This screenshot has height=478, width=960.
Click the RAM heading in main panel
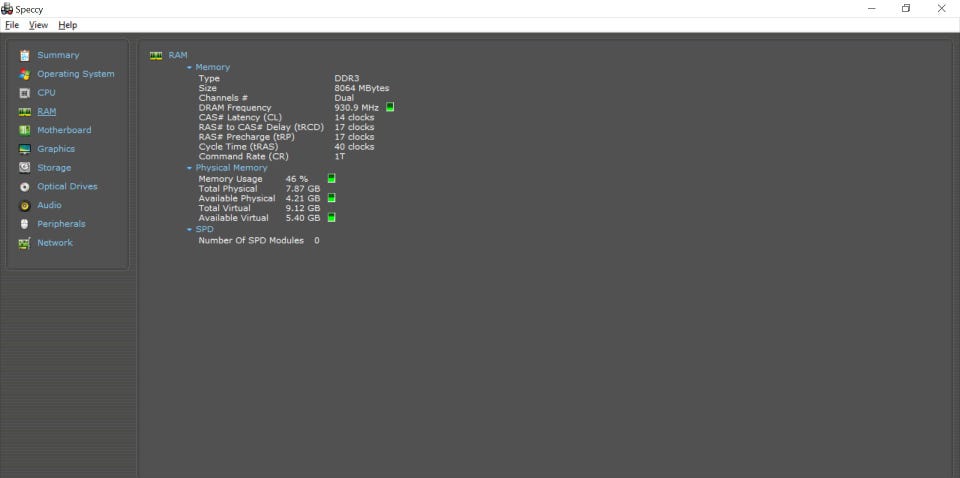coord(178,55)
